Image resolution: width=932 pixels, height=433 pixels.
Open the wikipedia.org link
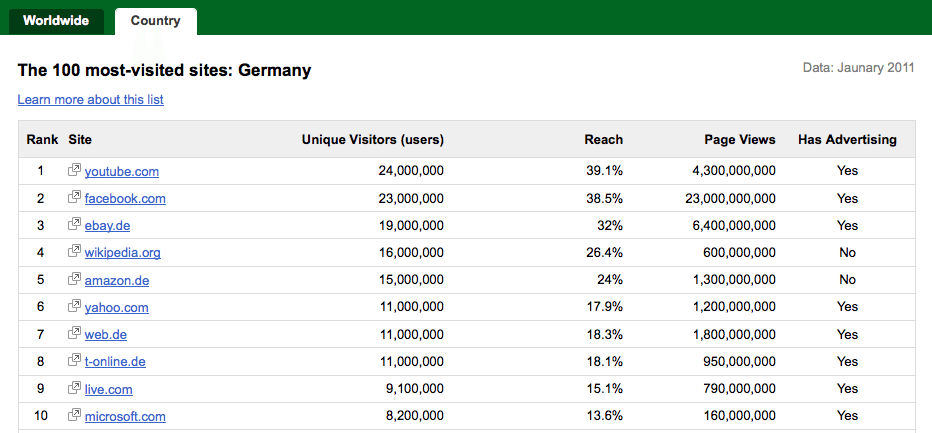tap(122, 253)
